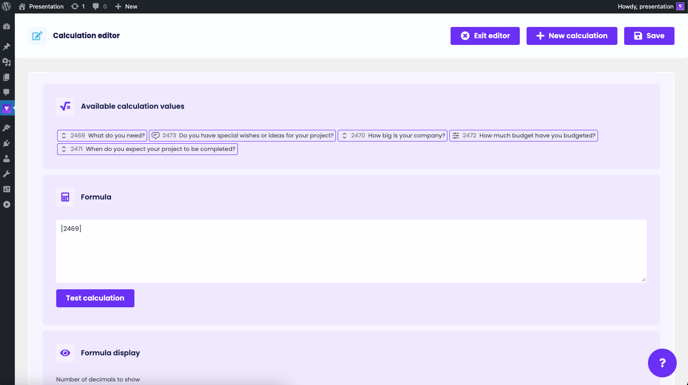
Task: Open the Comments sidebar icon
Action: pyautogui.click(x=7, y=92)
